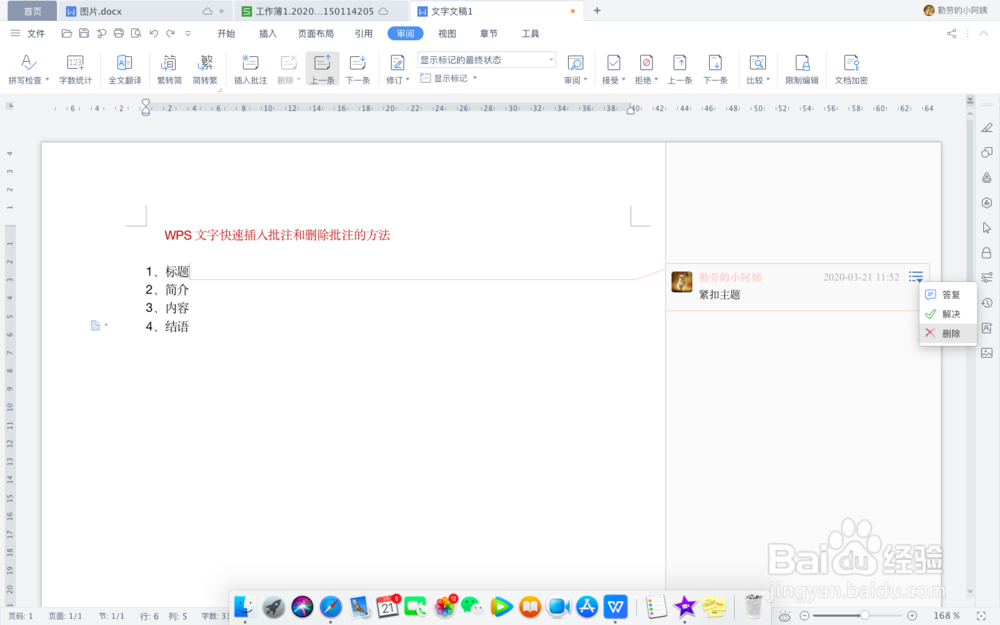1000x625 pixels.
Task: Click 解决 to resolve the comment
Action: 946,313
